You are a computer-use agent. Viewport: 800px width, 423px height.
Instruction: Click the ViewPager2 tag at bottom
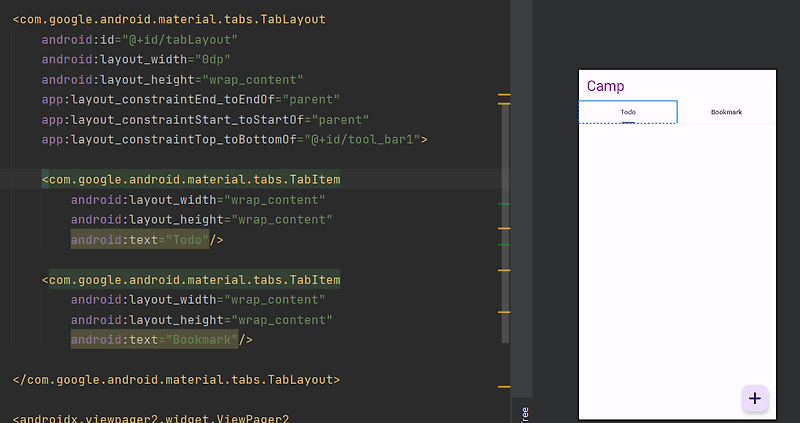tap(151, 418)
